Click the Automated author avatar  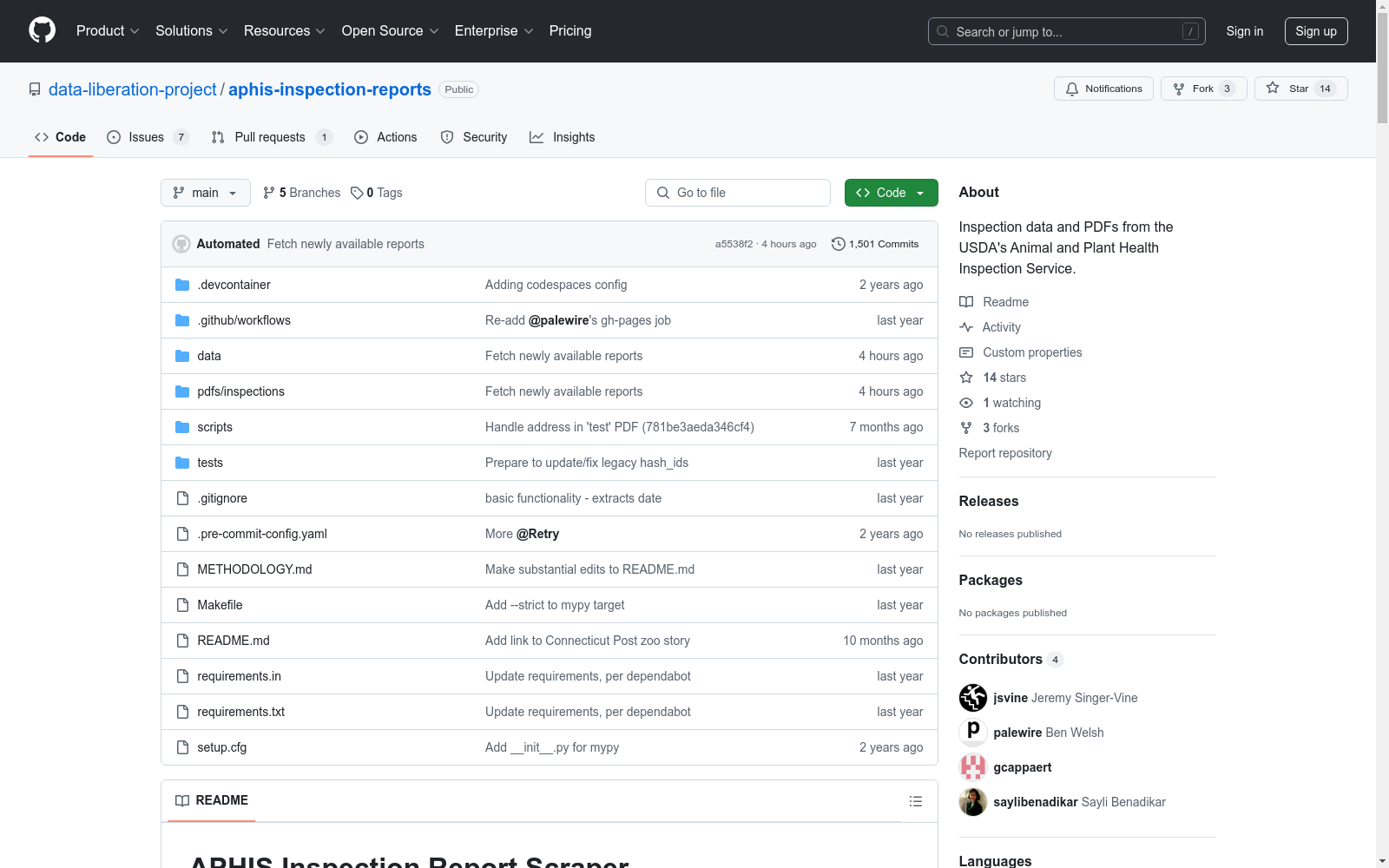(181, 244)
